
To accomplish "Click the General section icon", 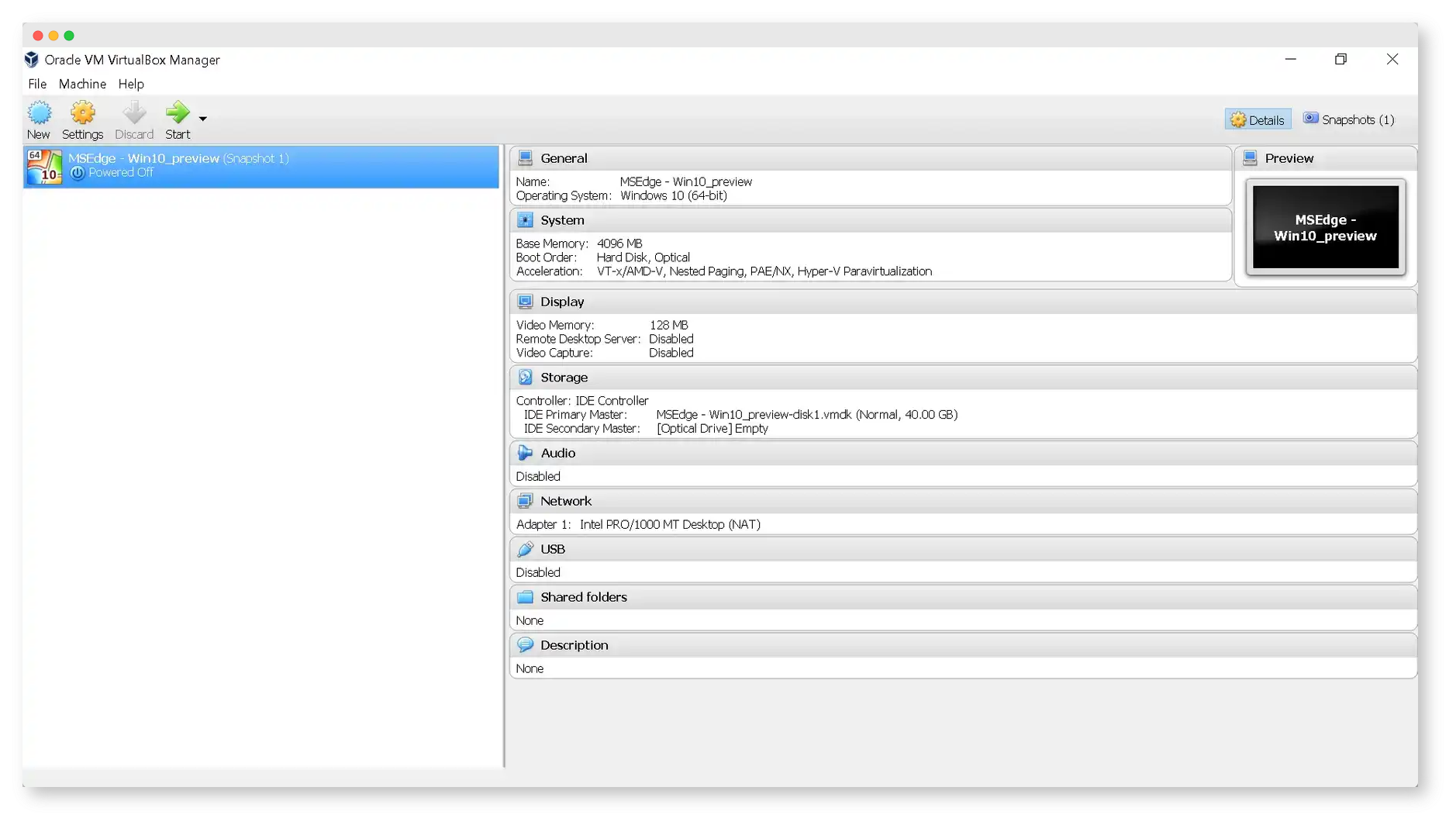I will click(x=525, y=158).
